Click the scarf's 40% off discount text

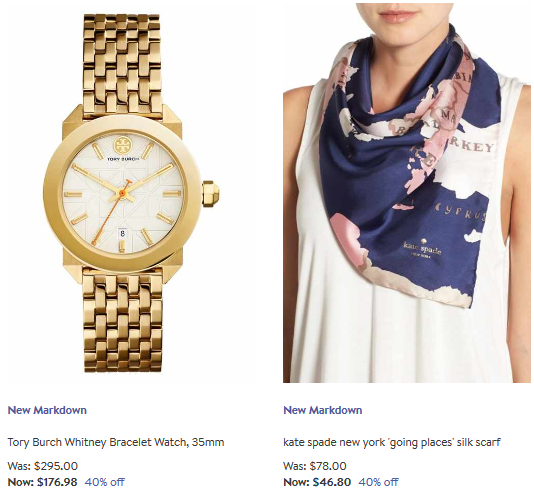click(378, 482)
